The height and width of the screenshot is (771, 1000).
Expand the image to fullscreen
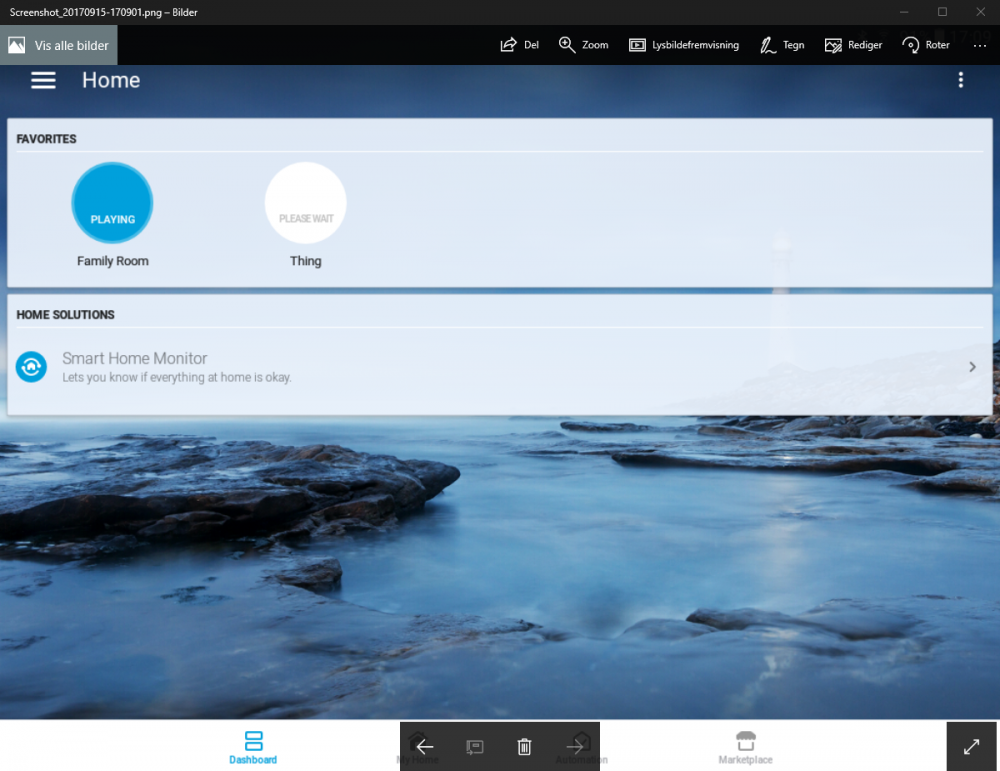[x=972, y=746]
